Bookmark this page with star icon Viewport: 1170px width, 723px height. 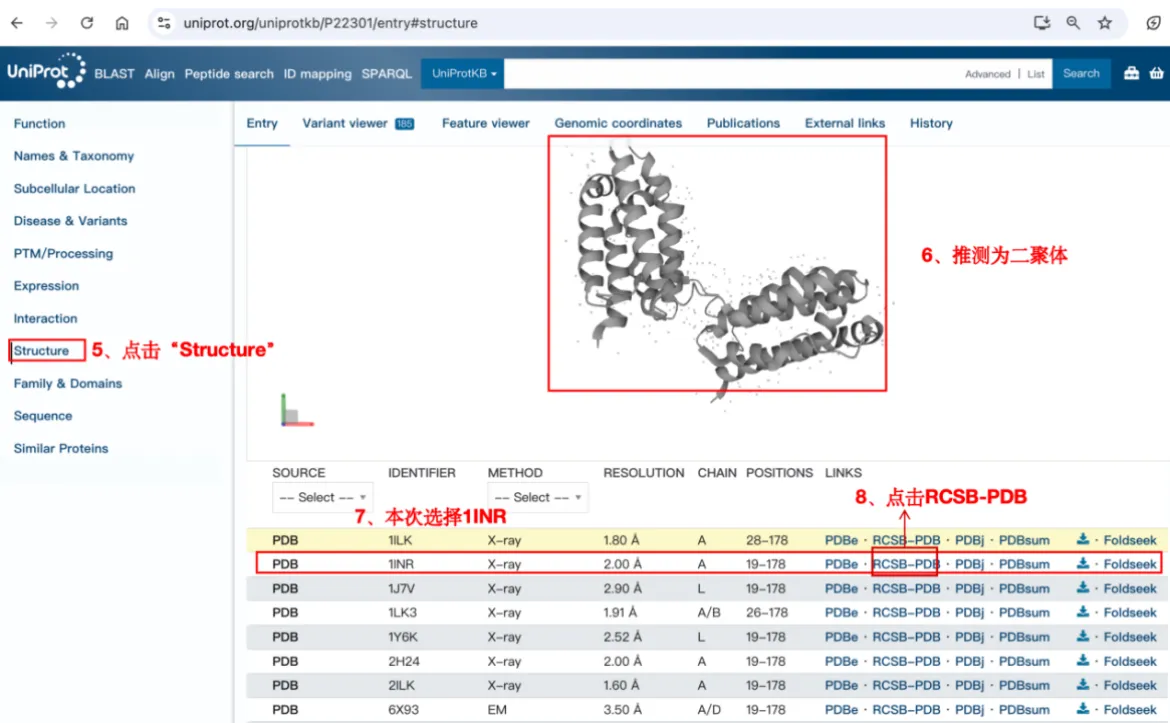[x=1105, y=22]
